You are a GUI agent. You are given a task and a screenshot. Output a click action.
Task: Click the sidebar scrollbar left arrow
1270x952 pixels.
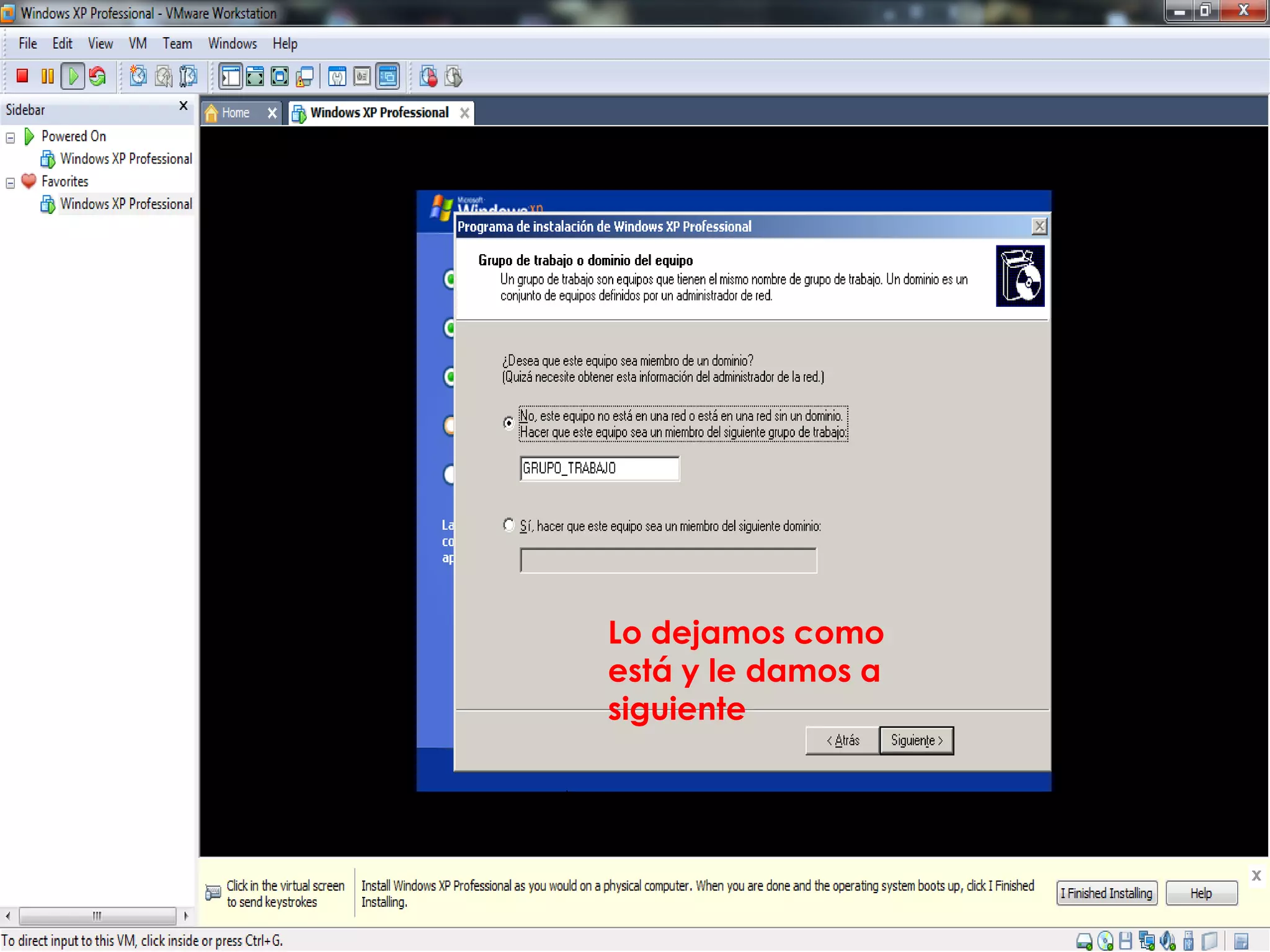(x=8, y=915)
